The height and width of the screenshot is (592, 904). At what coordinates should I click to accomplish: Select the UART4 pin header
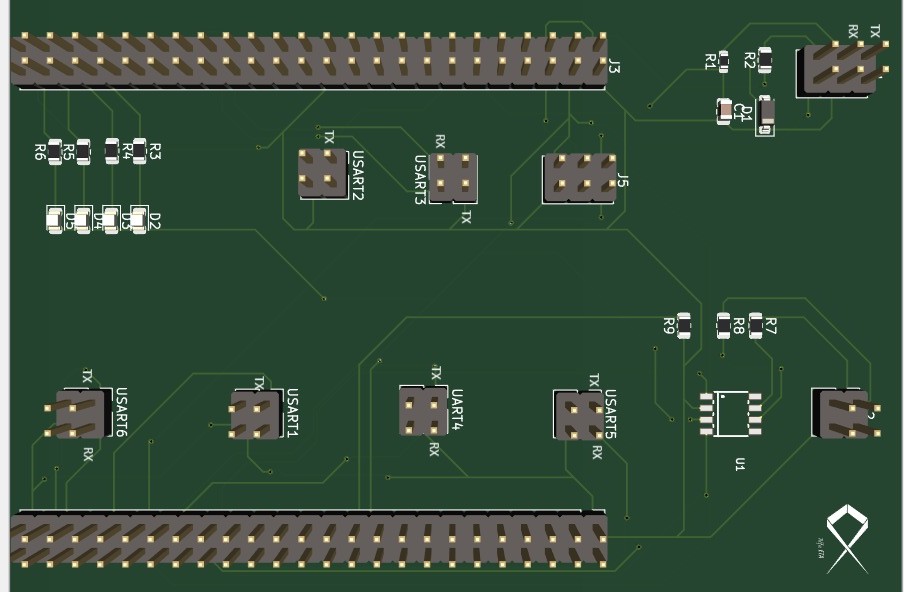coord(423,410)
